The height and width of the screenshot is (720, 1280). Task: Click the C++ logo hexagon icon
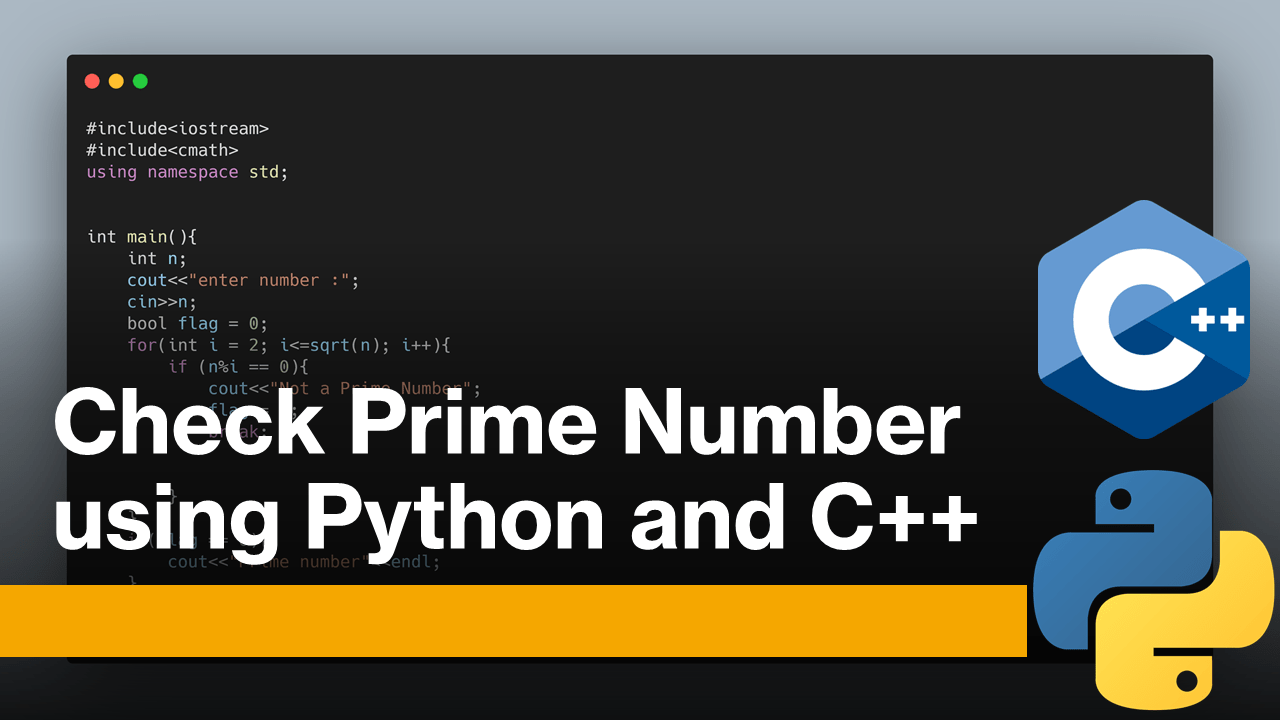1143,318
